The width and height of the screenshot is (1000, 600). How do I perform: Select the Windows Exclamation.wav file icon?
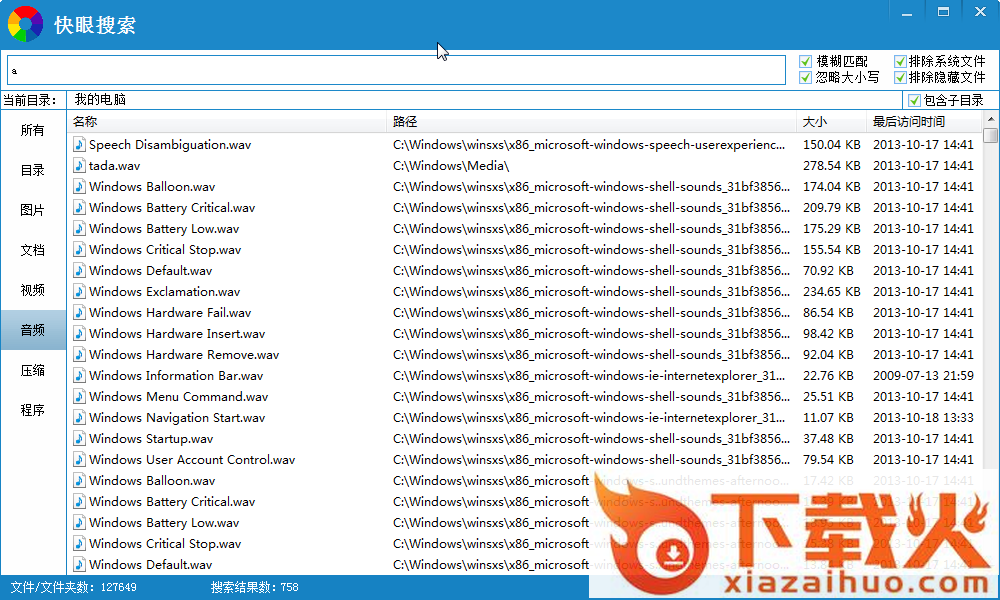click(x=80, y=292)
